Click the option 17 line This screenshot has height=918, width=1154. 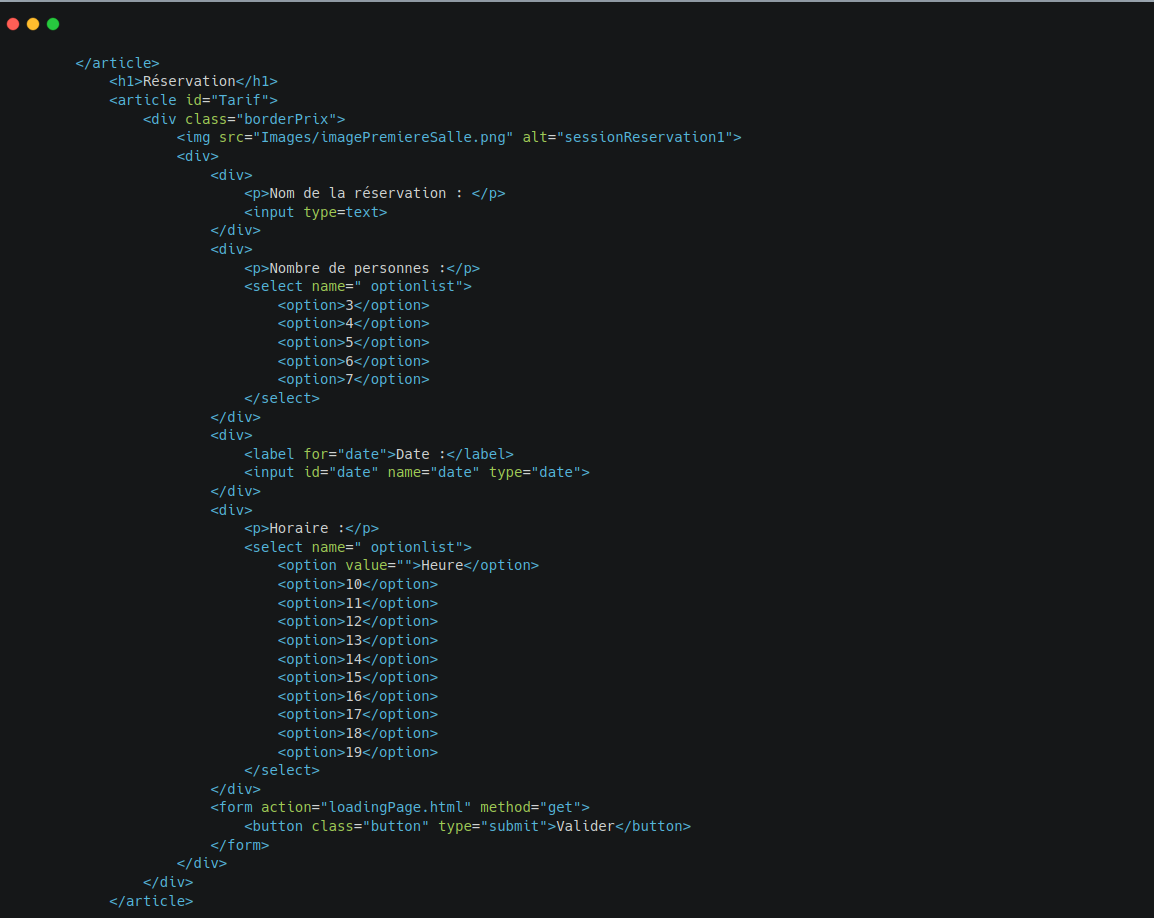click(358, 715)
